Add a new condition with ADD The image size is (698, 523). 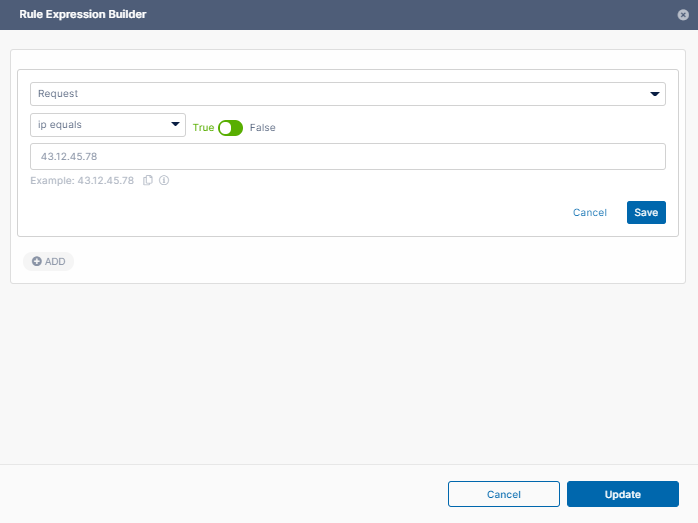(x=49, y=261)
